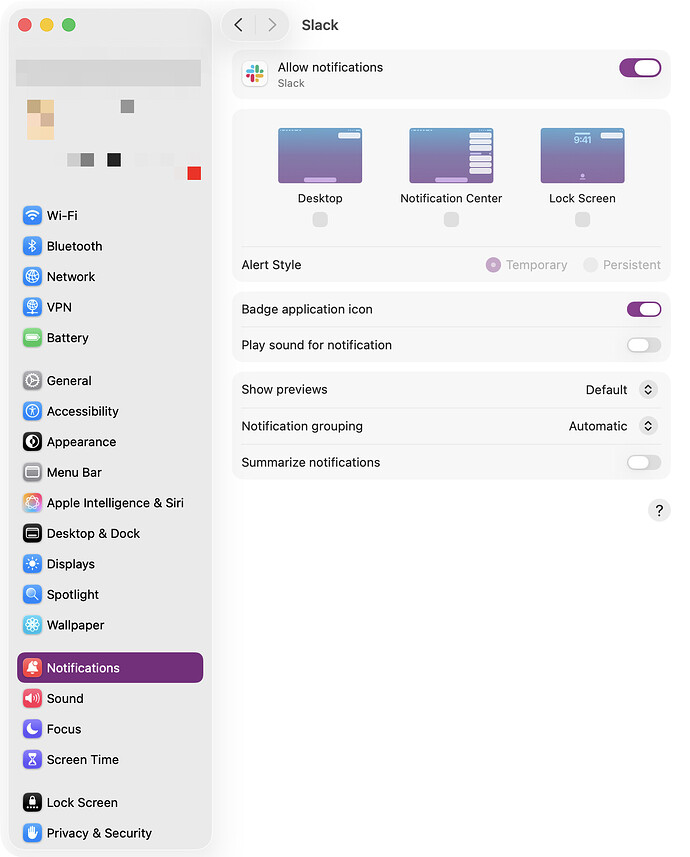Toggle Summarize notifications switch
Image resolution: width=690 pixels, height=857 pixels.
pos(644,462)
